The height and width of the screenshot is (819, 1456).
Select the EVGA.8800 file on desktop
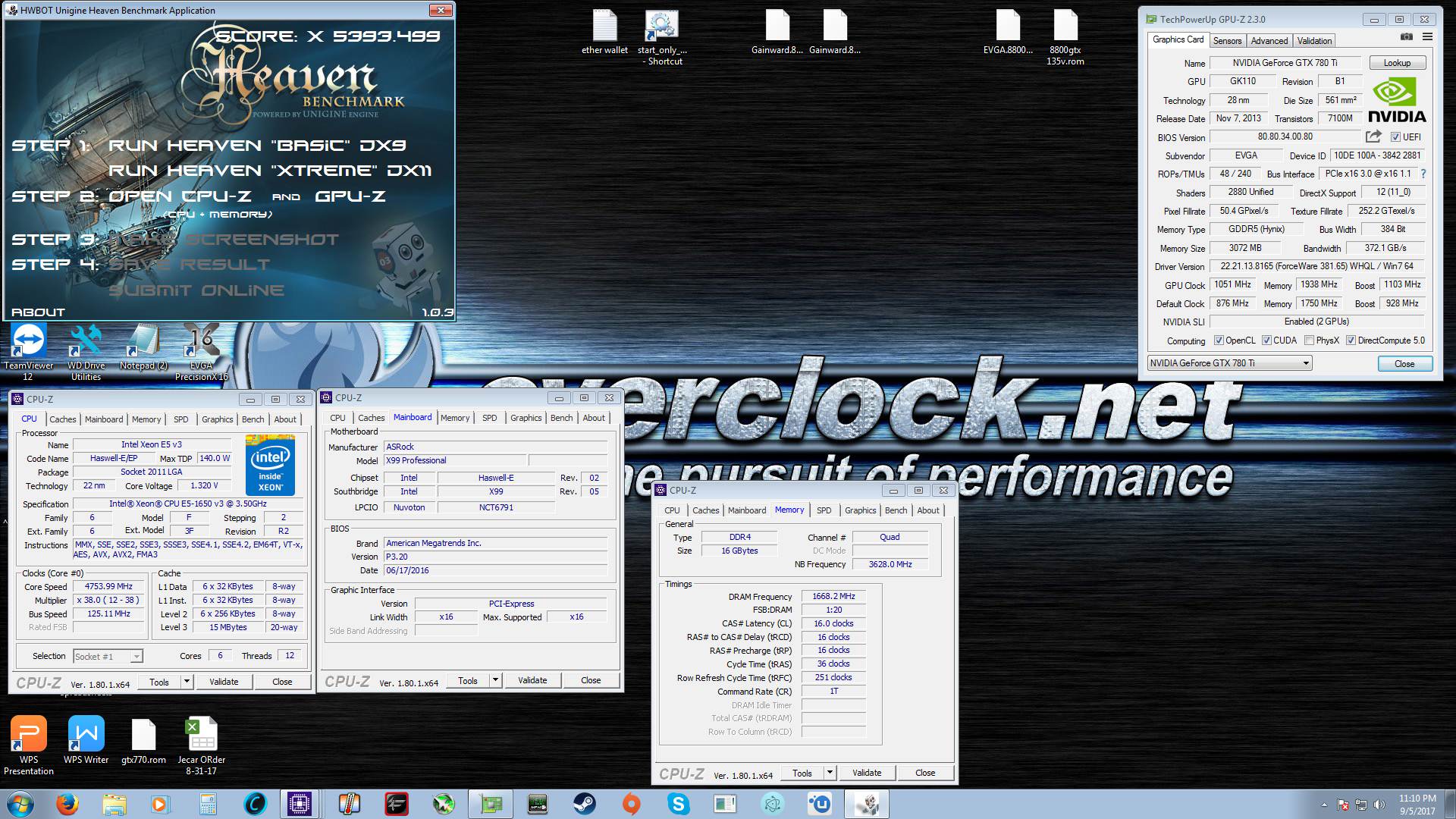pyautogui.click(x=1008, y=33)
